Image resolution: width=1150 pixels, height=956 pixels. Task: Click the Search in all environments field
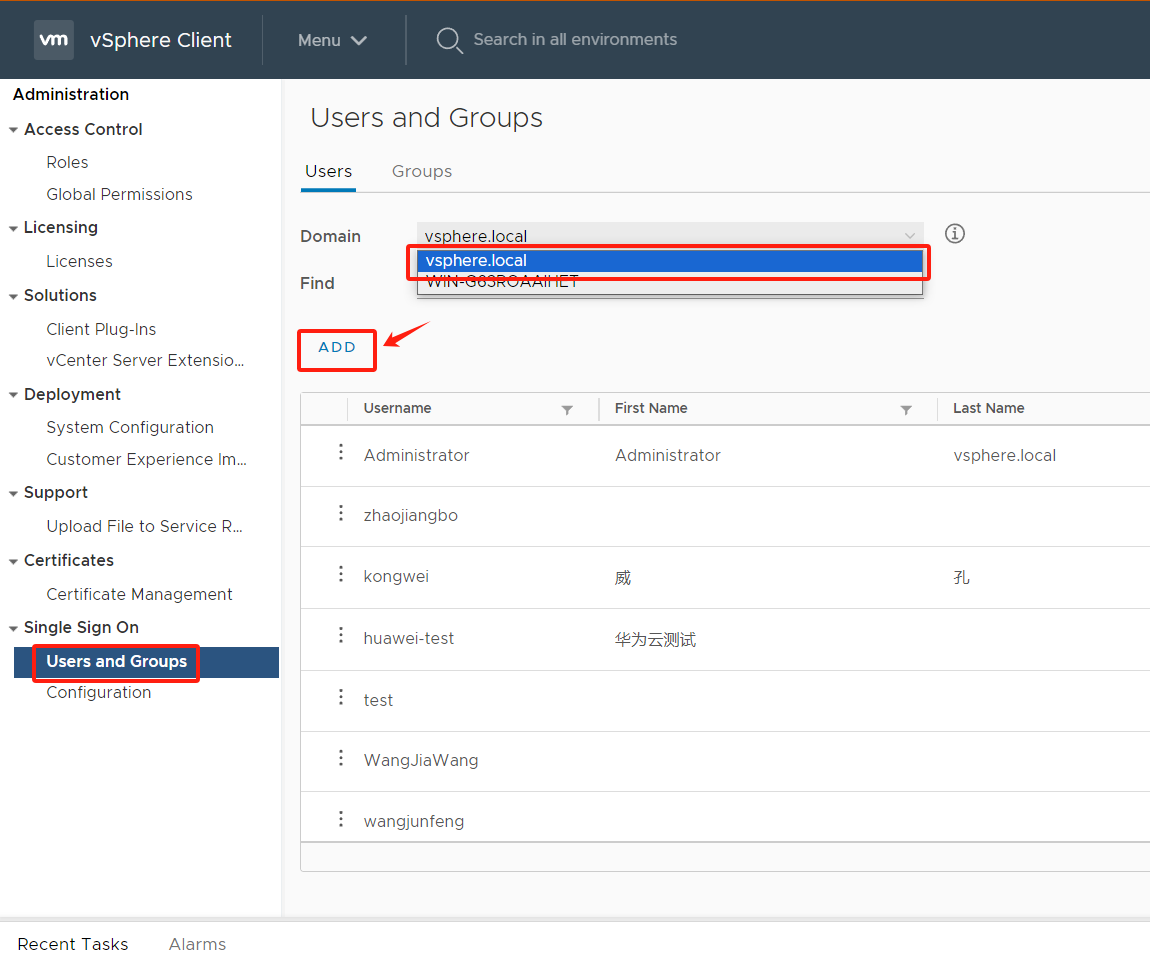coord(575,40)
